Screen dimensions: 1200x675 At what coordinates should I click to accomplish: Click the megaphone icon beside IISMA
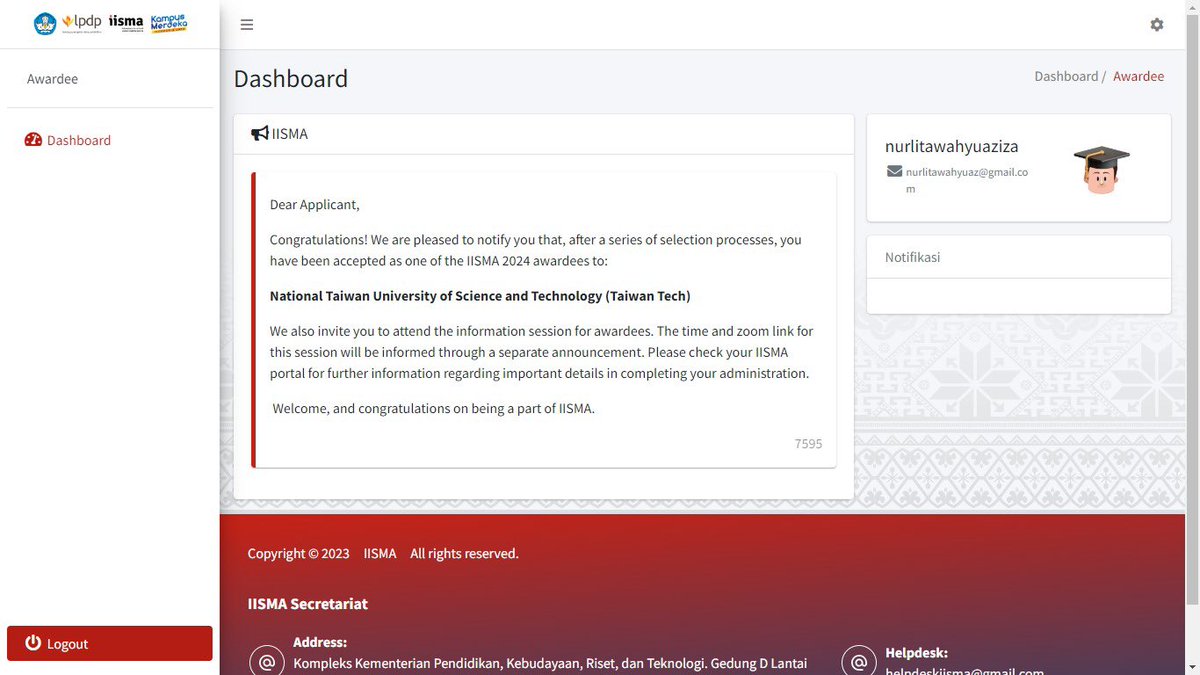coord(259,133)
